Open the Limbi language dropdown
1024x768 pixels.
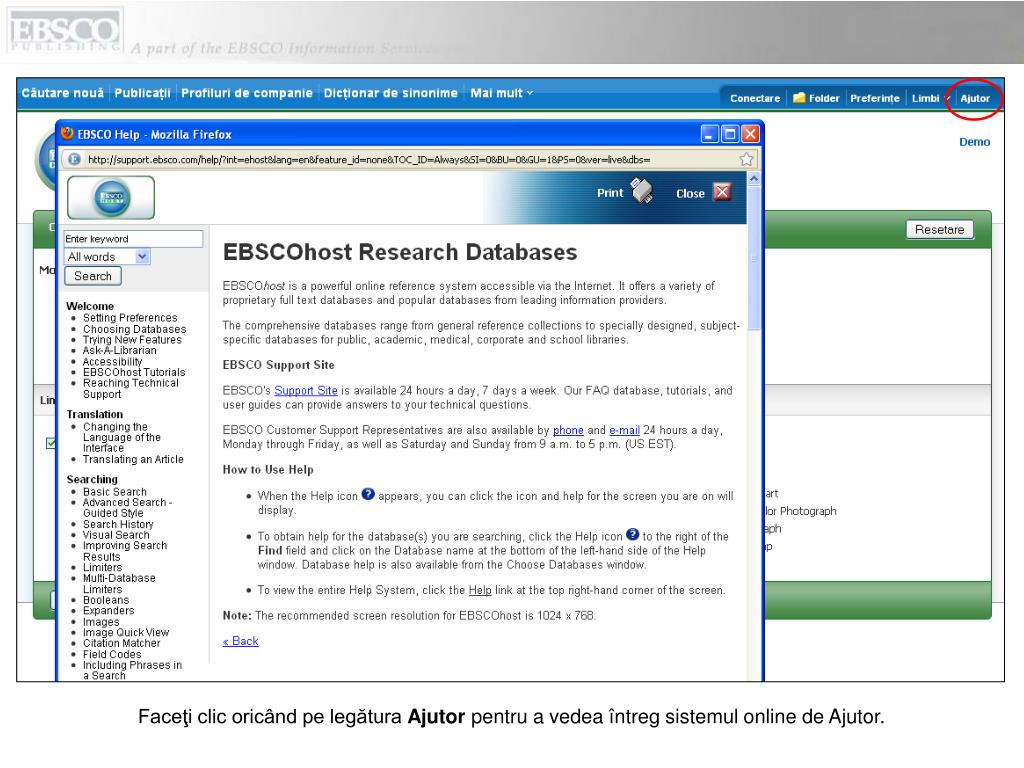931,99
